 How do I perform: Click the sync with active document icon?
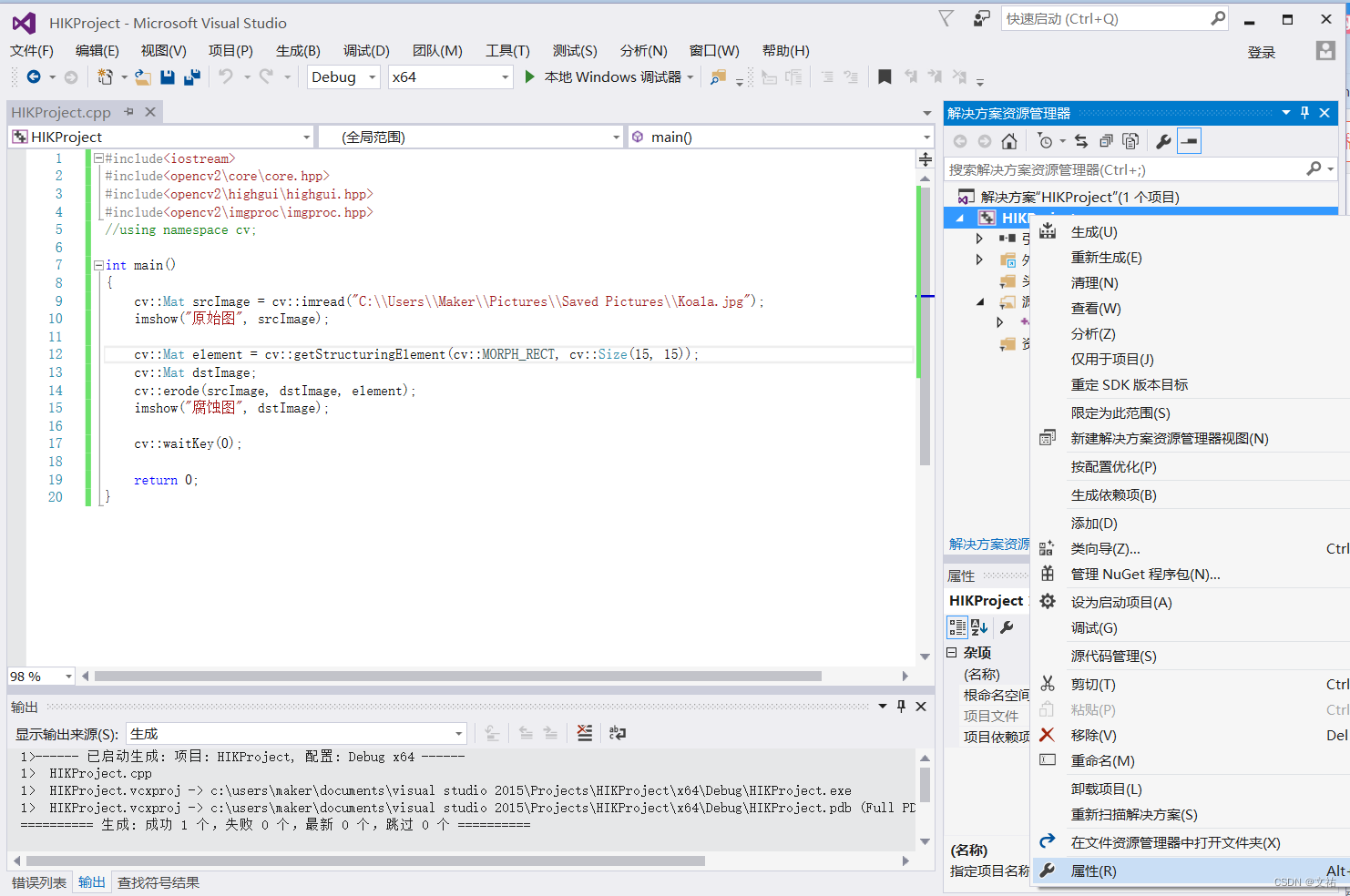pyautogui.click(x=1081, y=141)
